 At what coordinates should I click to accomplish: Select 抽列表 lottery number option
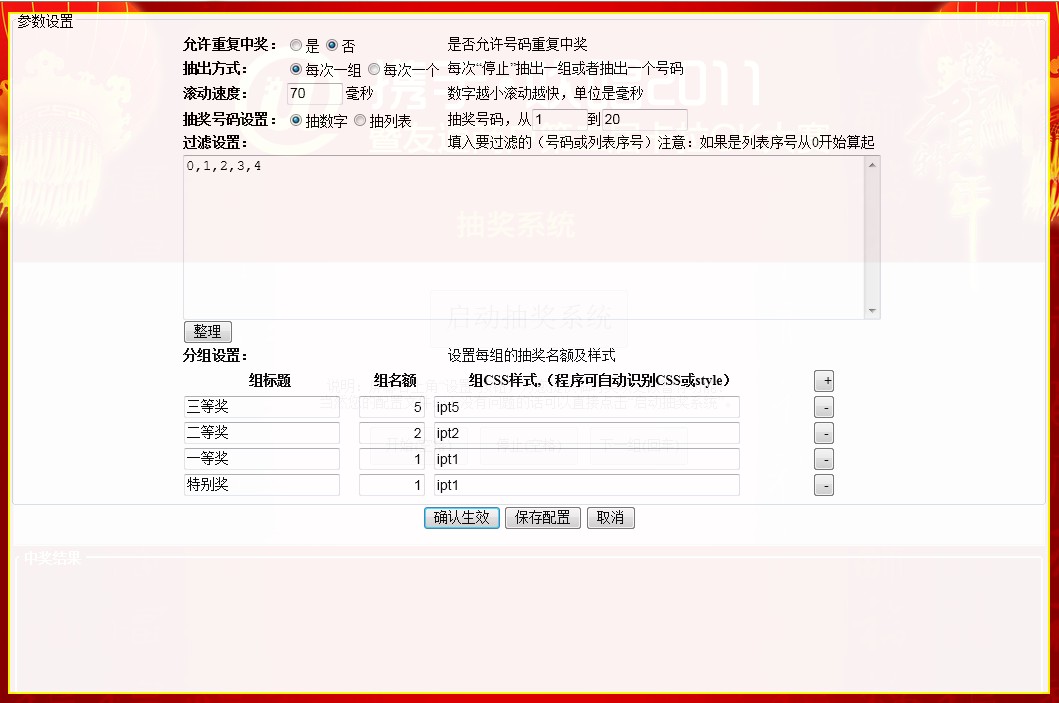click(x=361, y=120)
